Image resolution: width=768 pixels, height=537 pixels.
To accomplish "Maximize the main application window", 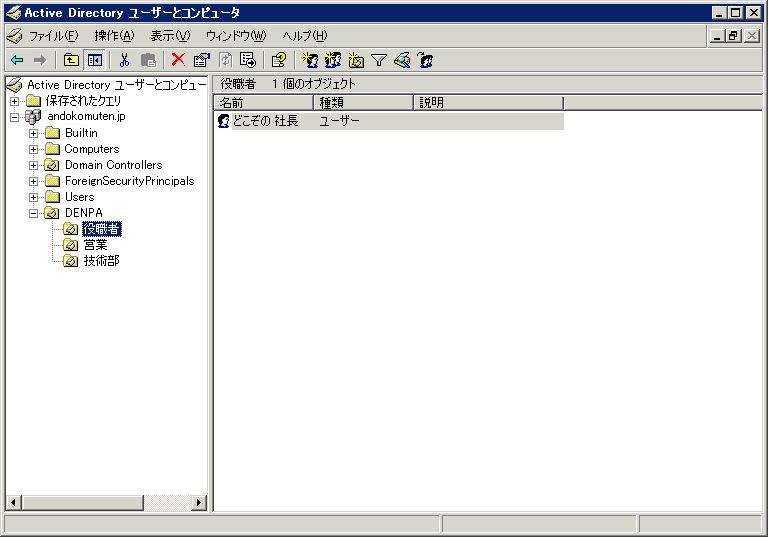I will tap(736, 13).
